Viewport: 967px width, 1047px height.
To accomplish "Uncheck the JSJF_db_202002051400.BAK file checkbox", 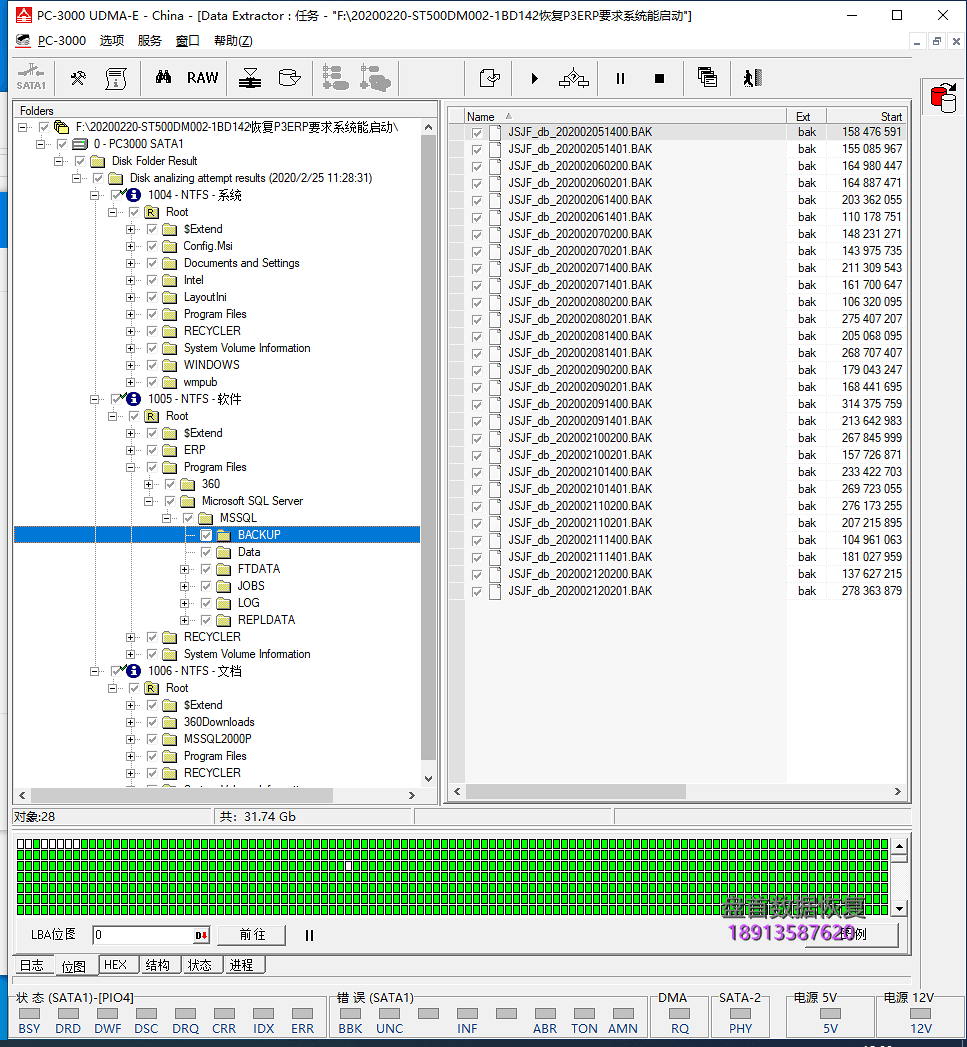I will (477, 133).
